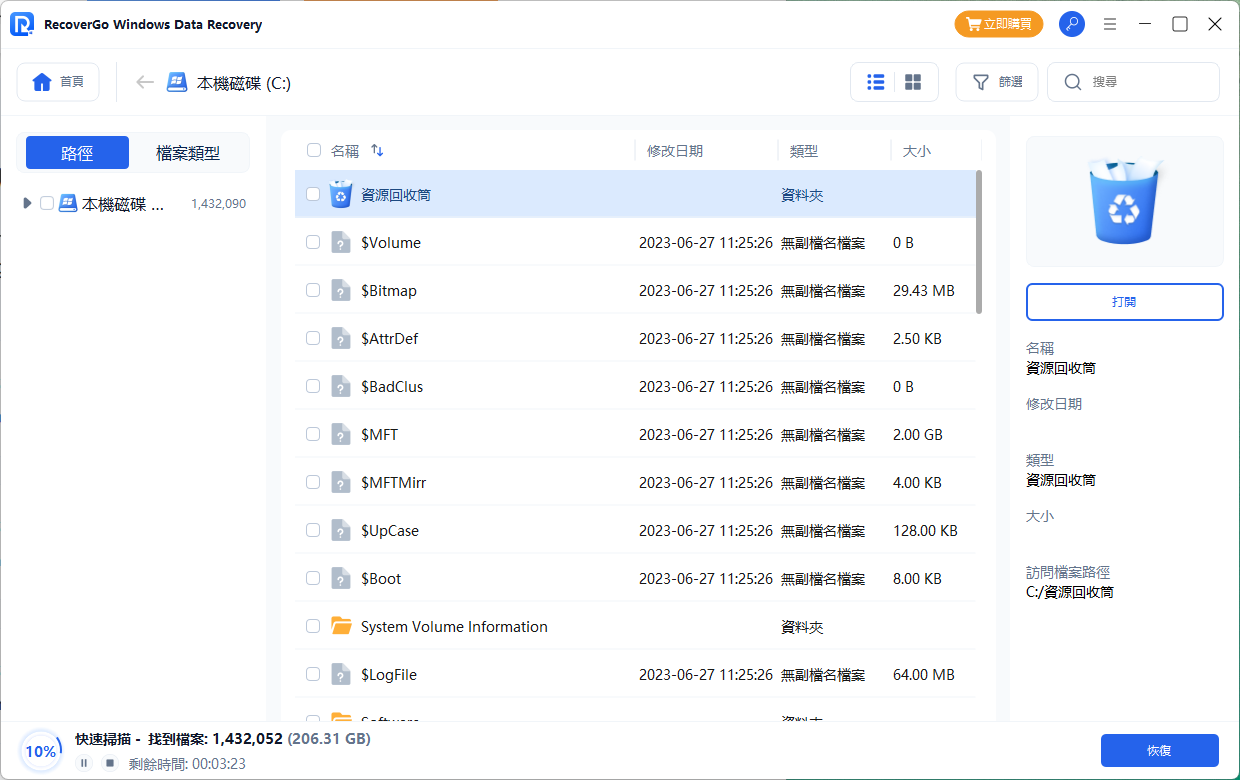This screenshot has height=780, width=1240.
Task: Click the sort arrows beside 名稱
Action: click(x=377, y=150)
